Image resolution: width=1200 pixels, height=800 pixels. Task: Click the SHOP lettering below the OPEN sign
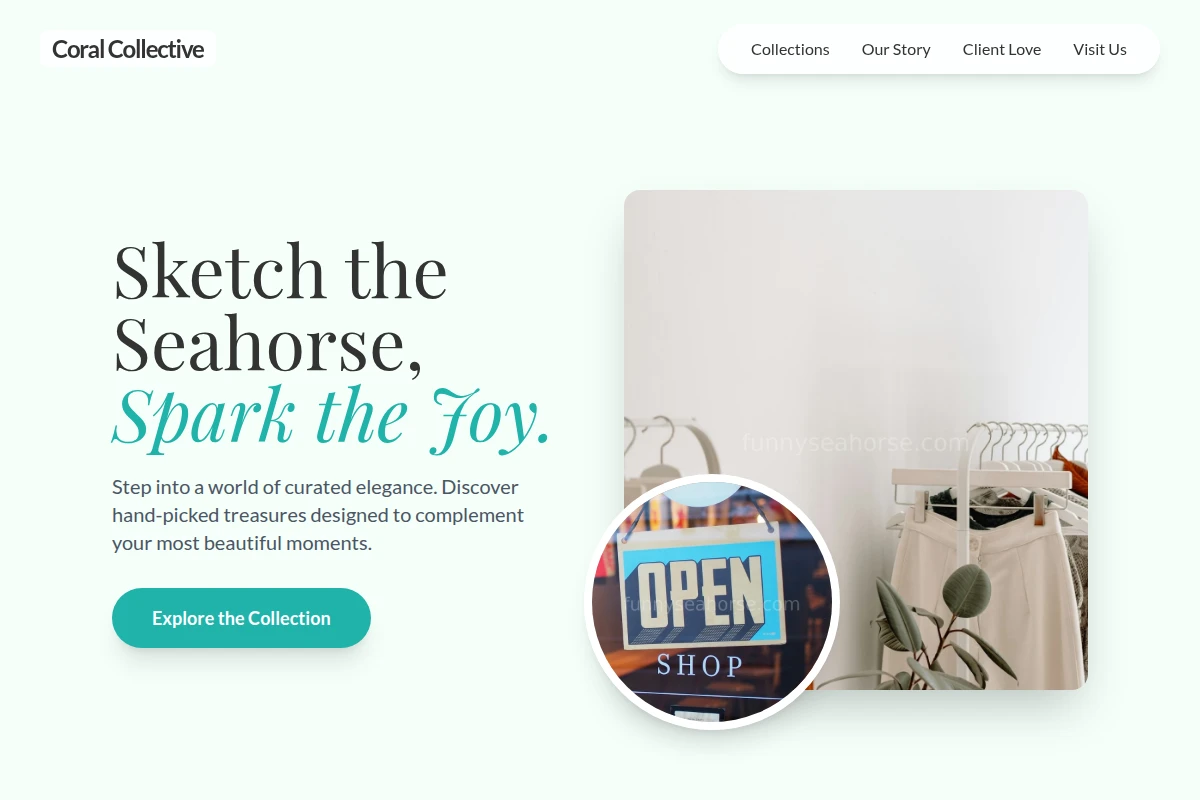[x=701, y=666]
